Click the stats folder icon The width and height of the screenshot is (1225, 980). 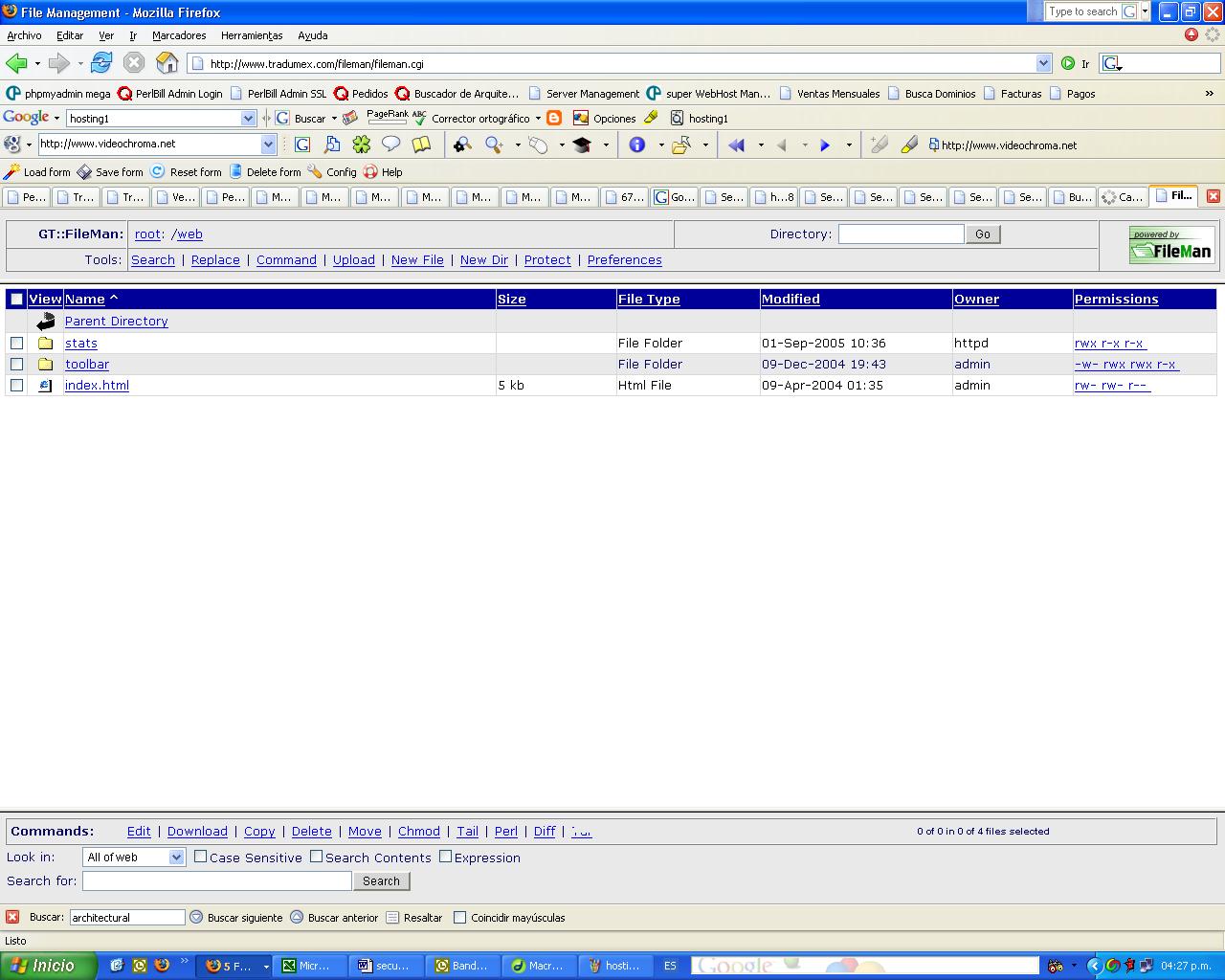coord(45,344)
